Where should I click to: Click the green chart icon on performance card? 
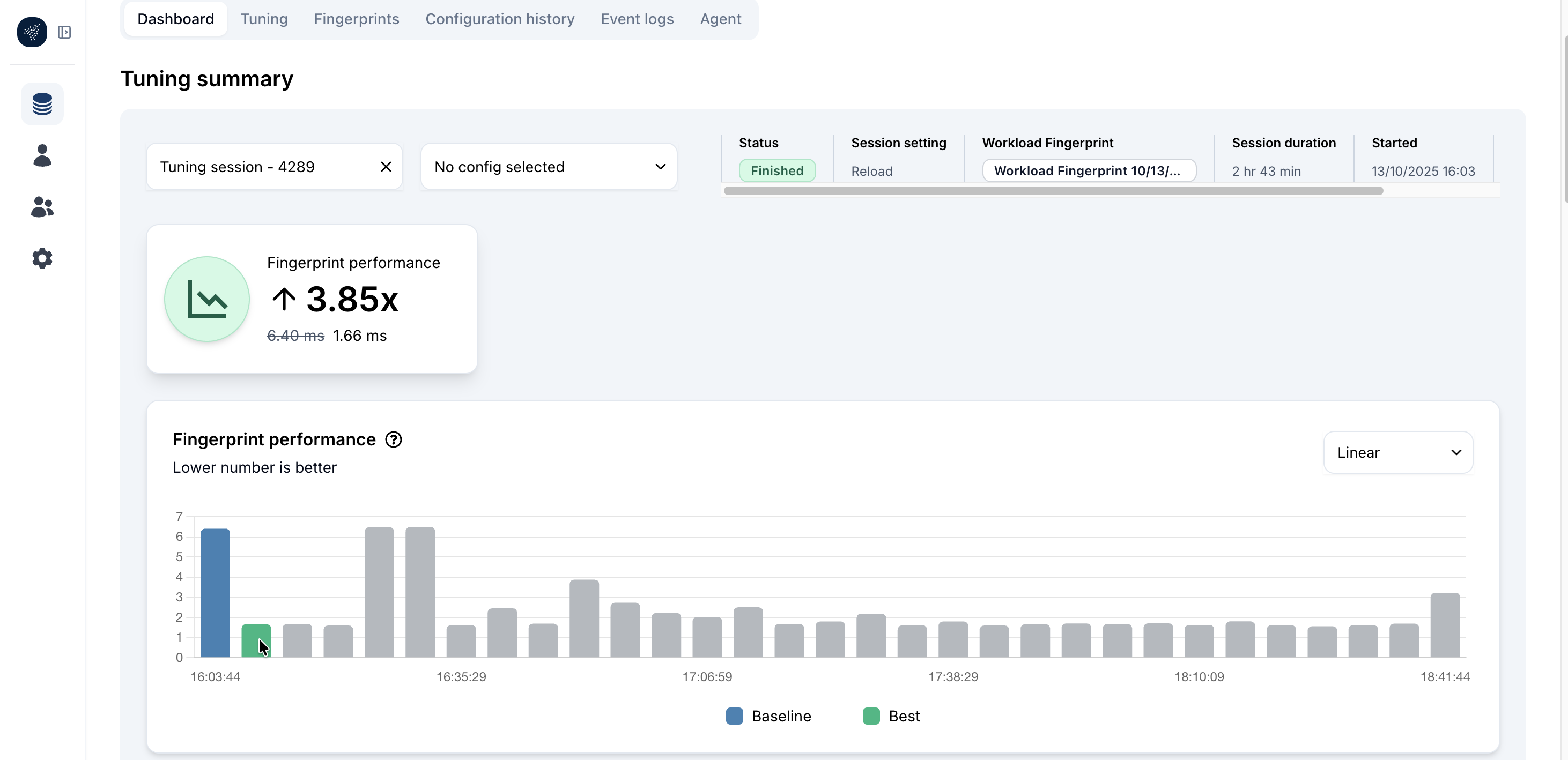[x=206, y=299]
